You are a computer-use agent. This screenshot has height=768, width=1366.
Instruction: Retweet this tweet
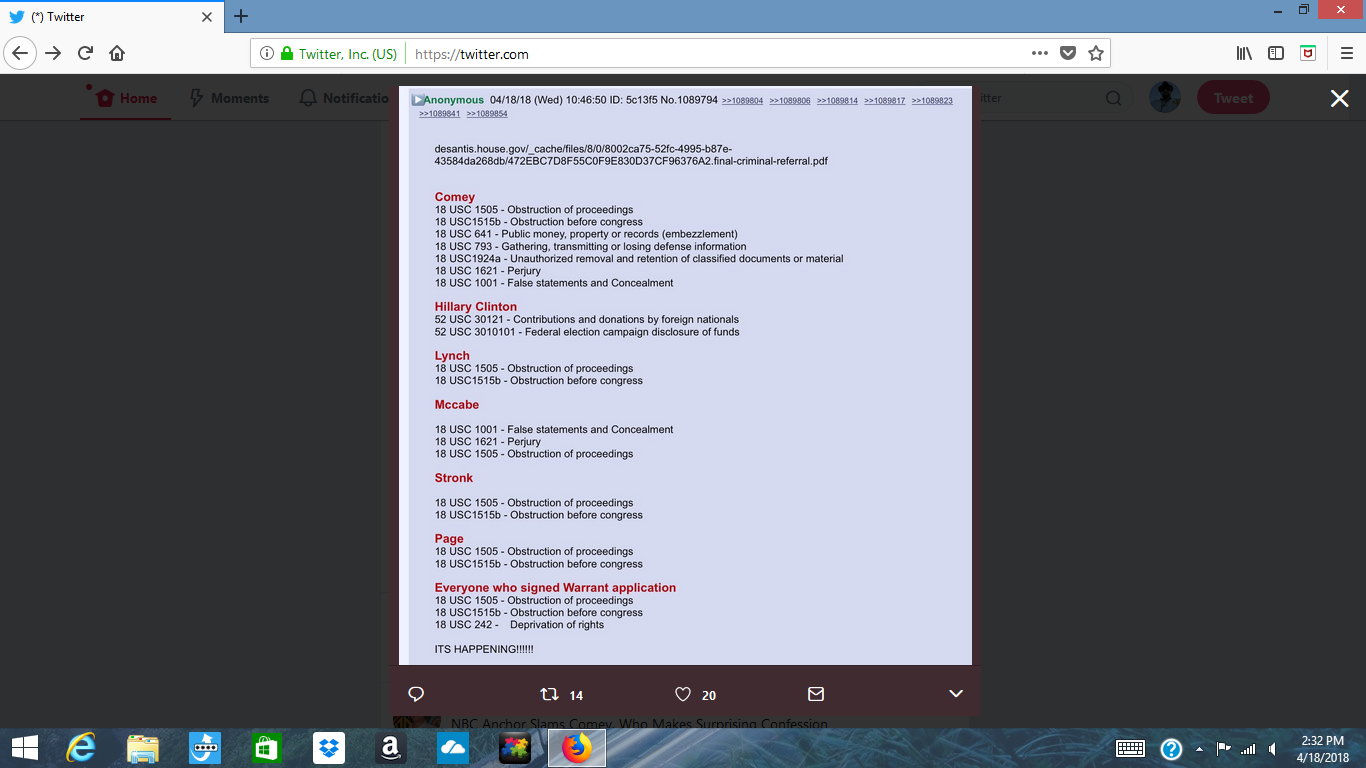coord(549,694)
